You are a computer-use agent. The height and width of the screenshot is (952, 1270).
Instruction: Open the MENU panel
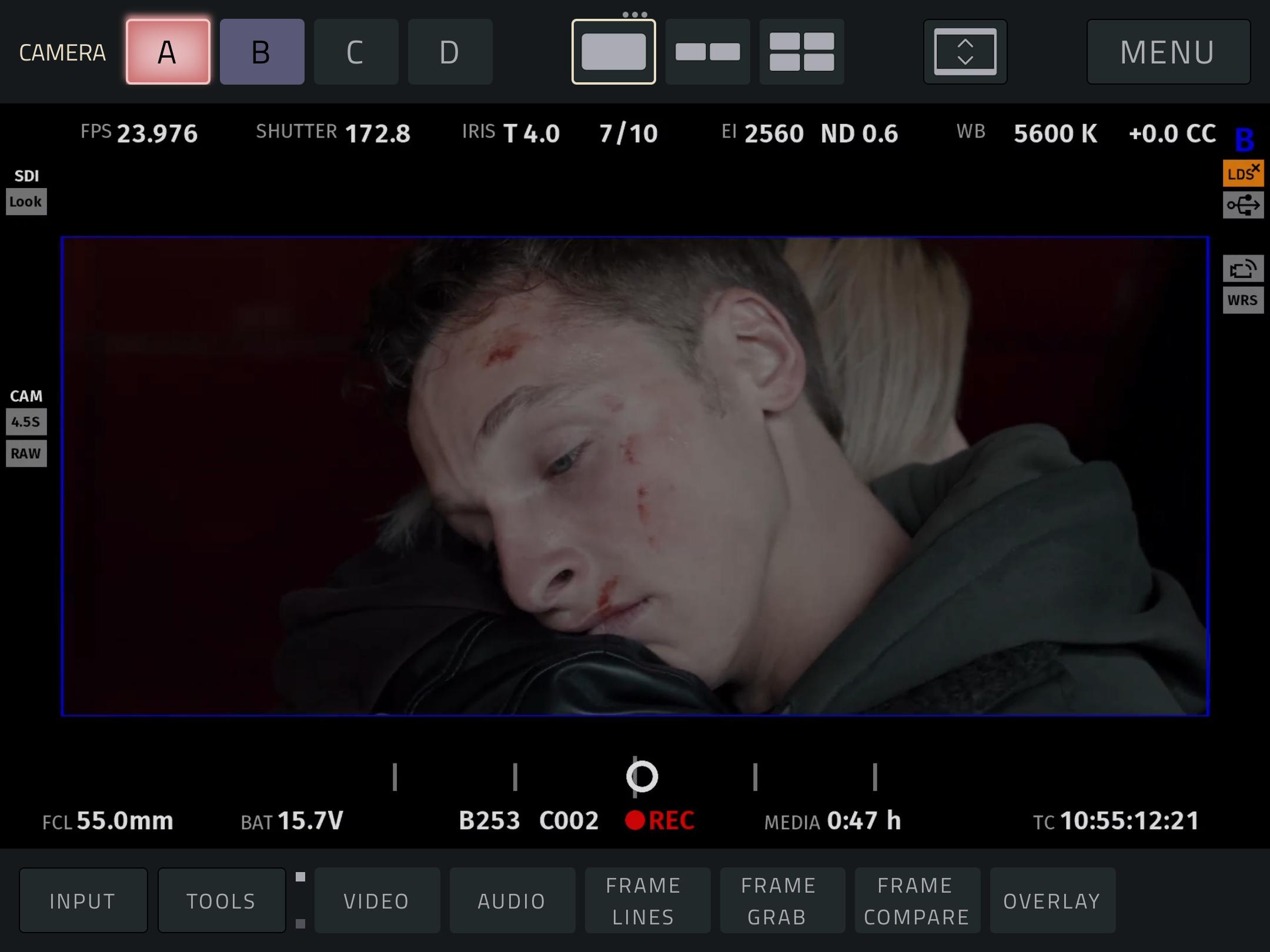click(1168, 52)
